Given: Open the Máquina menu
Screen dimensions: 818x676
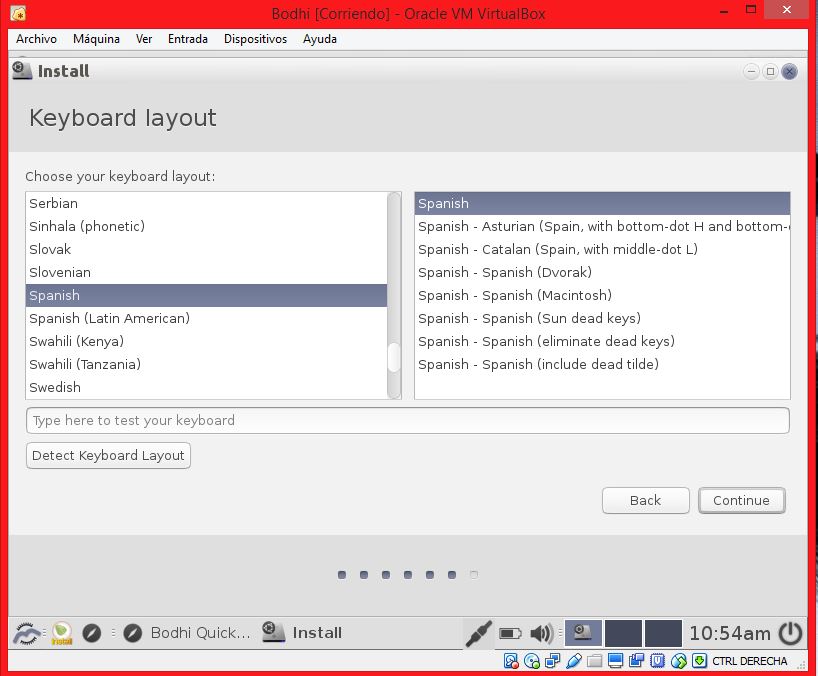Looking at the screenshot, I should [x=96, y=39].
